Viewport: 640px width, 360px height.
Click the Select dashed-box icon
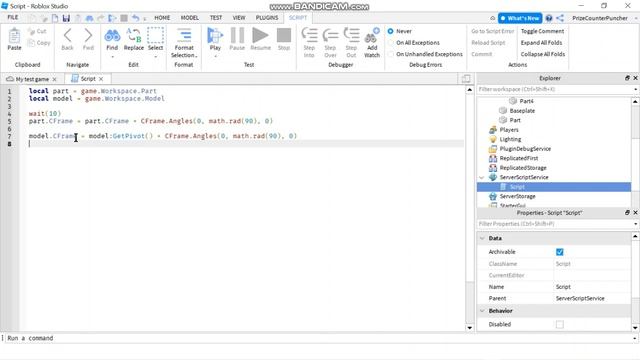coord(156,36)
